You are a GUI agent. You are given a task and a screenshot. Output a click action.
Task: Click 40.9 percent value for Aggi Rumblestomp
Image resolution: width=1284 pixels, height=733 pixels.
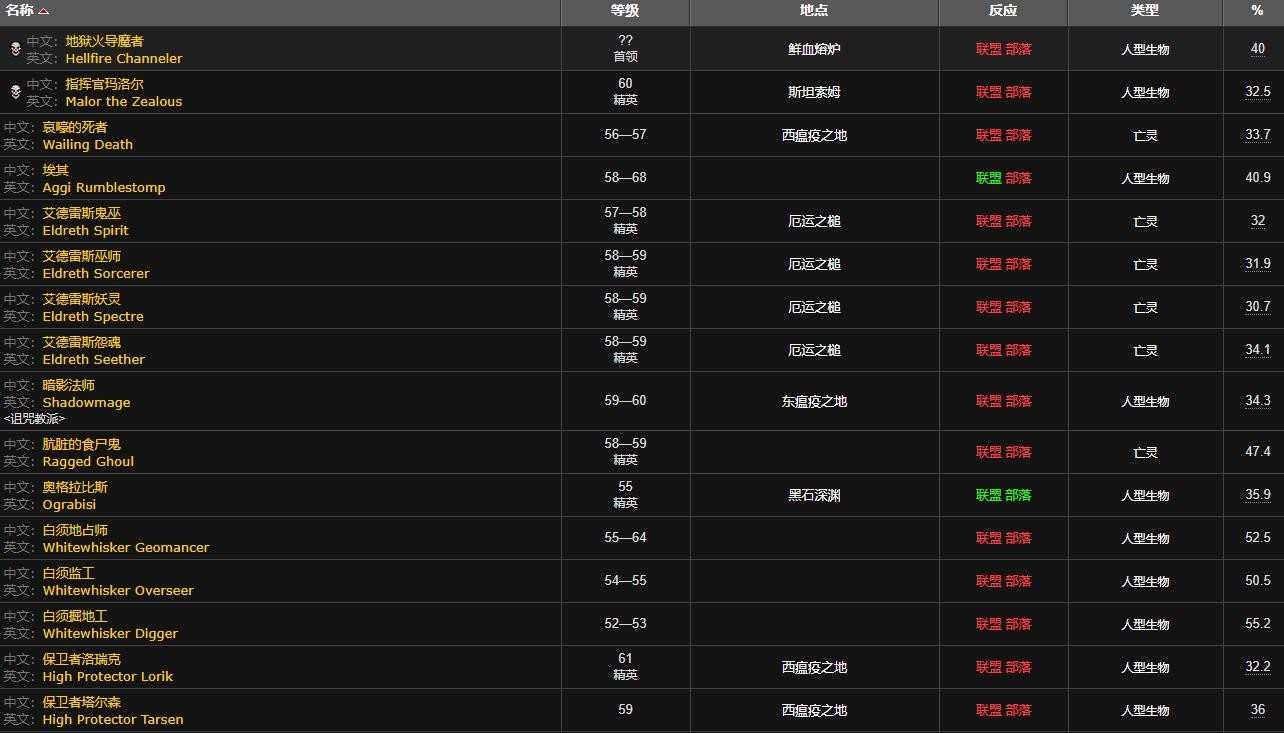click(1257, 178)
